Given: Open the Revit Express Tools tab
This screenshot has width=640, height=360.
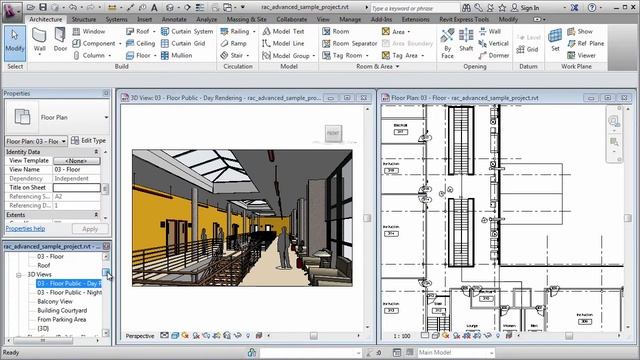Looking at the screenshot, I should [464, 19].
